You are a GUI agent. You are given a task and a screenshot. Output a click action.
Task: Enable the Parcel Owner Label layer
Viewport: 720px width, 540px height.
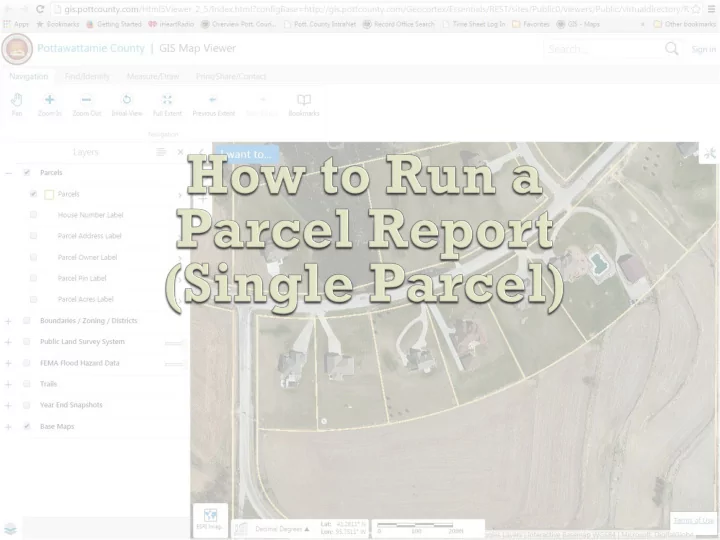[x=33, y=257]
